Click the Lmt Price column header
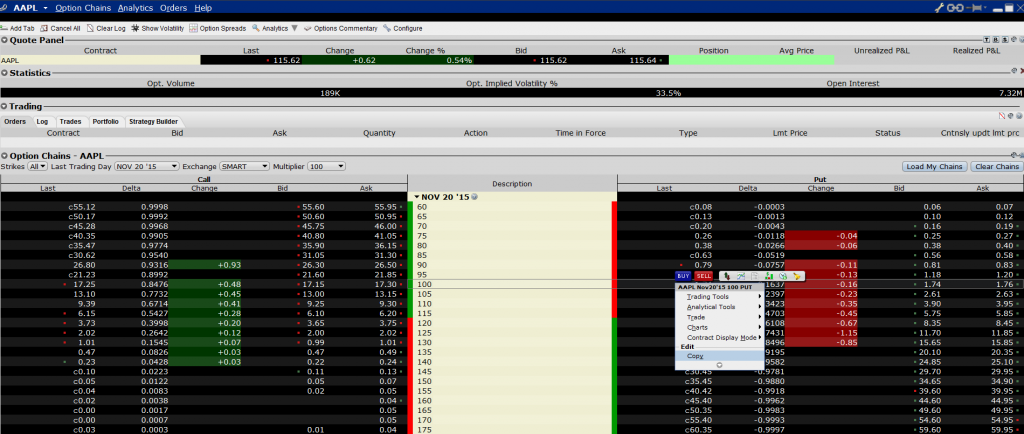Screen dimensions: 1024x434 (790, 133)
